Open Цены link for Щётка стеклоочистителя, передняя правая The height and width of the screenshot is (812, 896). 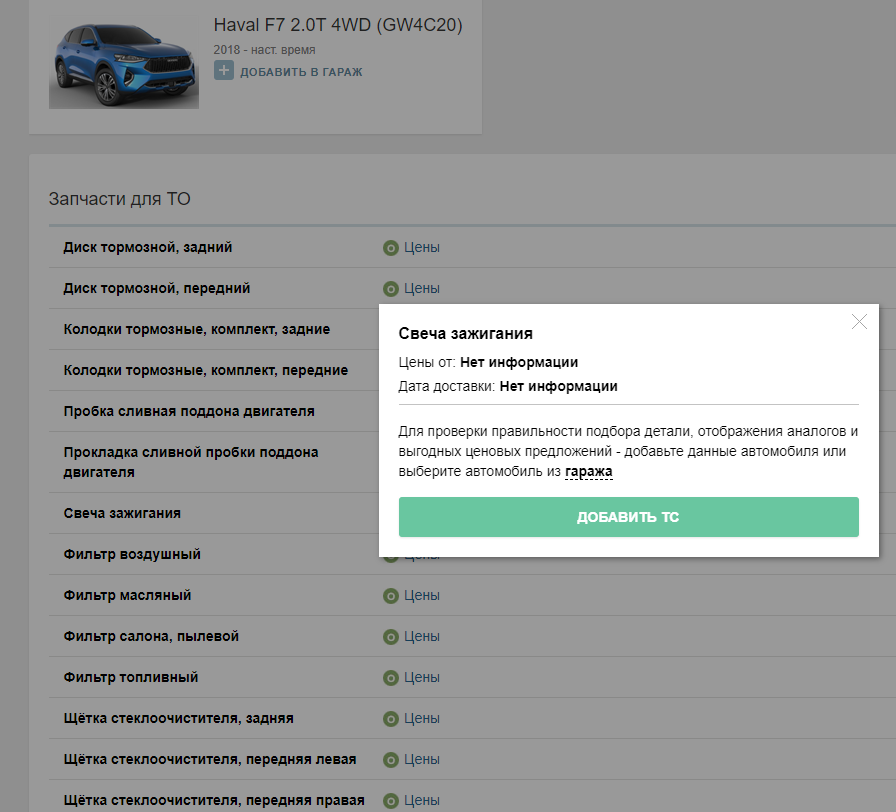point(422,800)
